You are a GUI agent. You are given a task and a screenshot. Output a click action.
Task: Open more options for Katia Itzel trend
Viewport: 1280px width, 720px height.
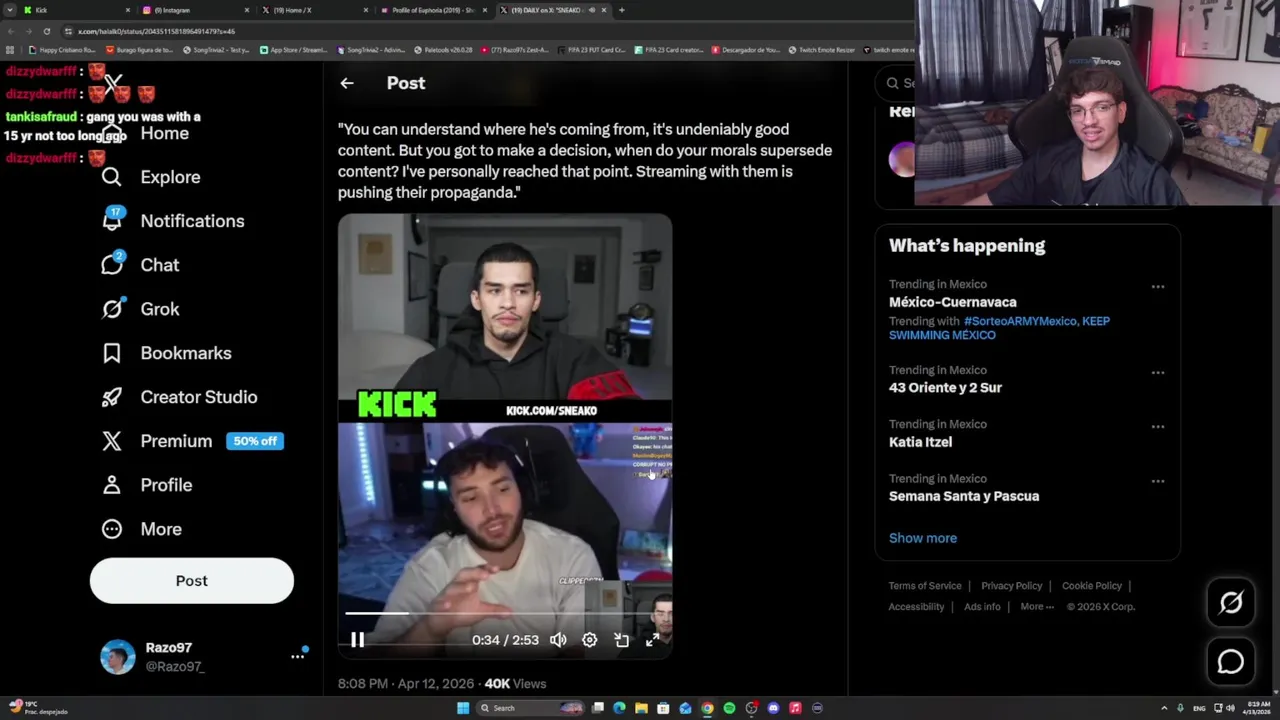click(x=1158, y=427)
